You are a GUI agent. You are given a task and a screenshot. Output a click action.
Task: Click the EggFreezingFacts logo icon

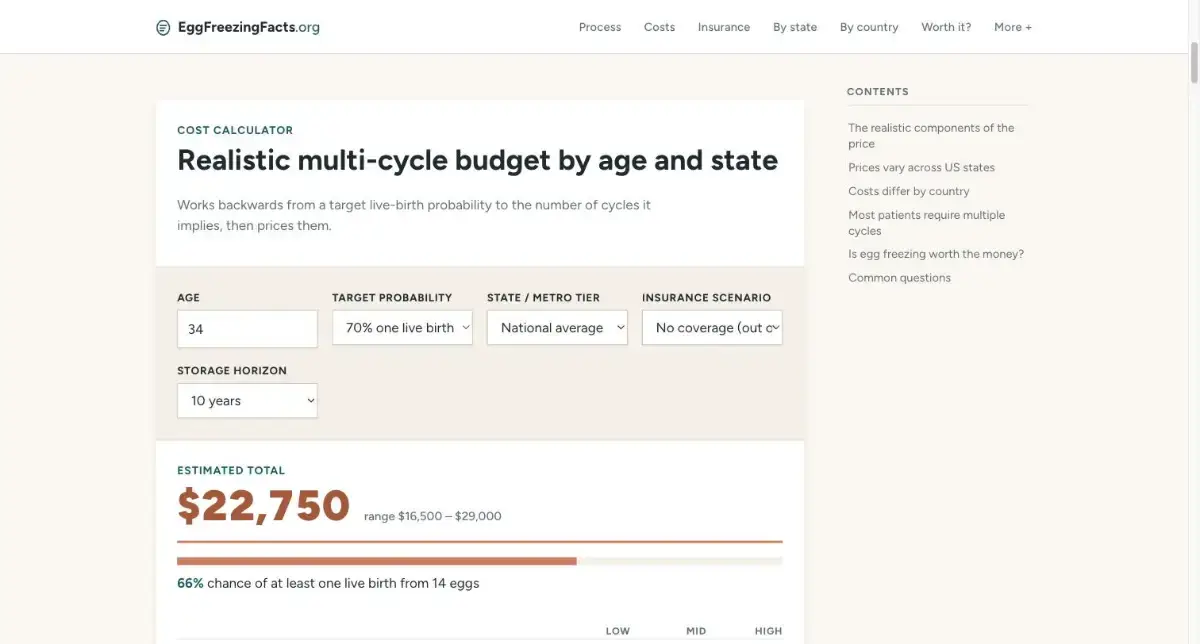(x=163, y=27)
